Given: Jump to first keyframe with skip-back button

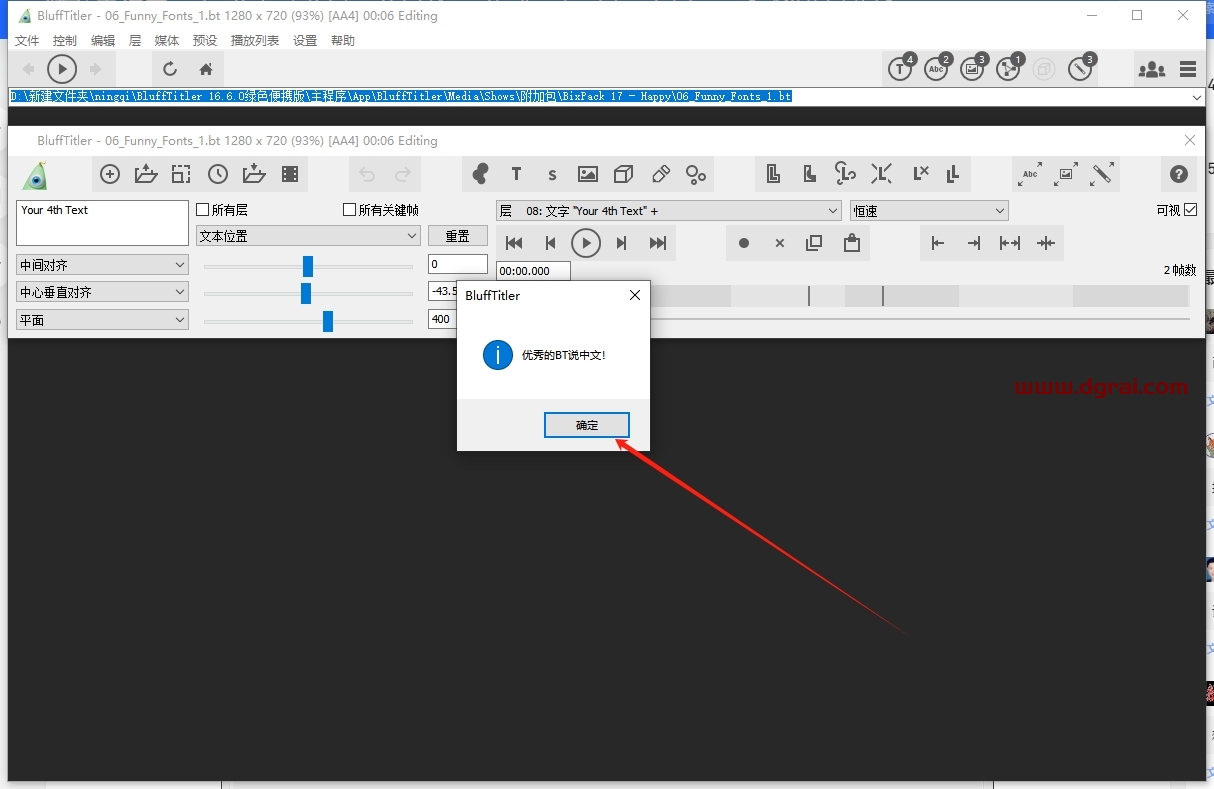Looking at the screenshot, I should (514, 243).
